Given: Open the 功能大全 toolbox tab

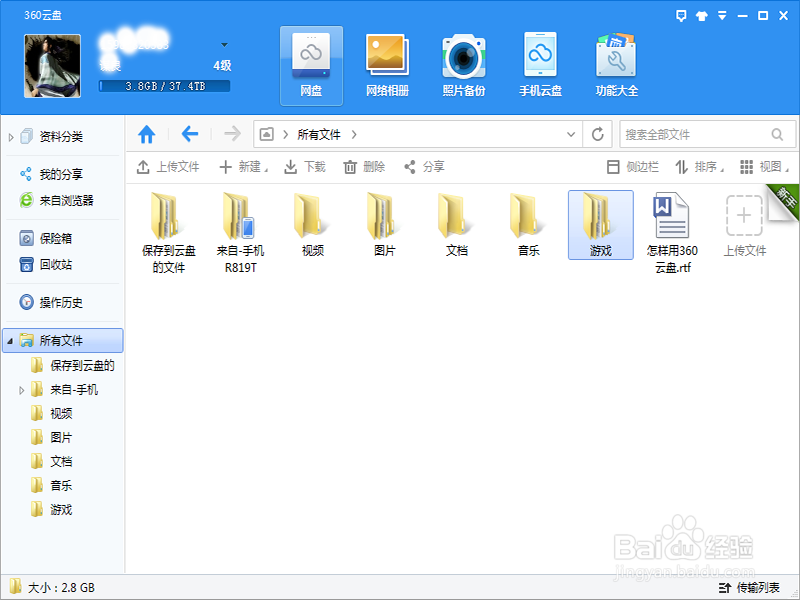Looking at the screenshot, I should [x=617, y=66].
